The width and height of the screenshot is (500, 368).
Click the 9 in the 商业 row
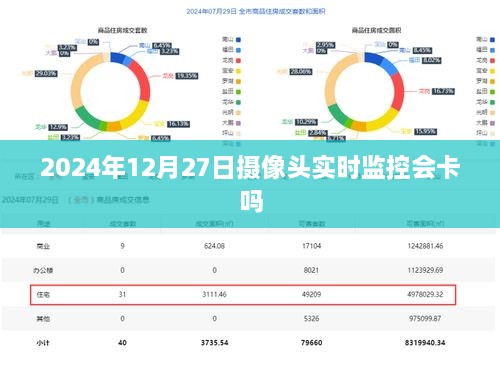point(122,246)
